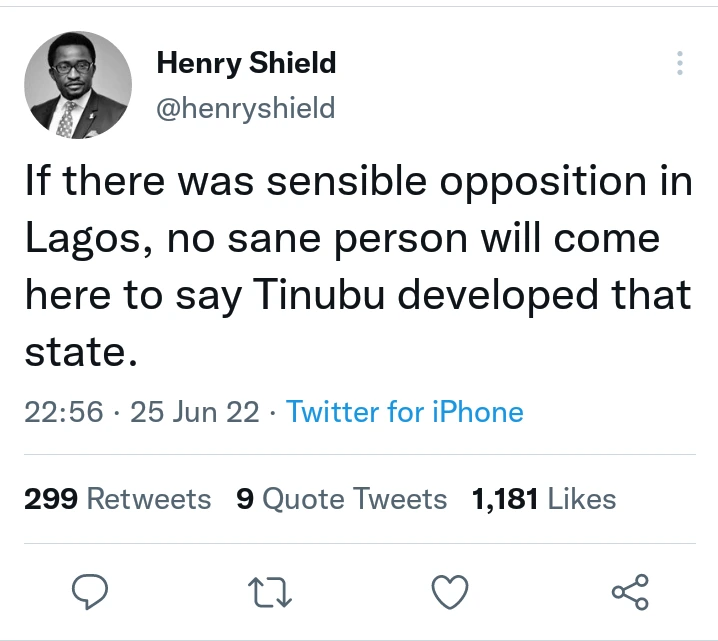View the 299 Retweets list
The height and width of the screenshot is (641, 718).
(x=118, y=498)
